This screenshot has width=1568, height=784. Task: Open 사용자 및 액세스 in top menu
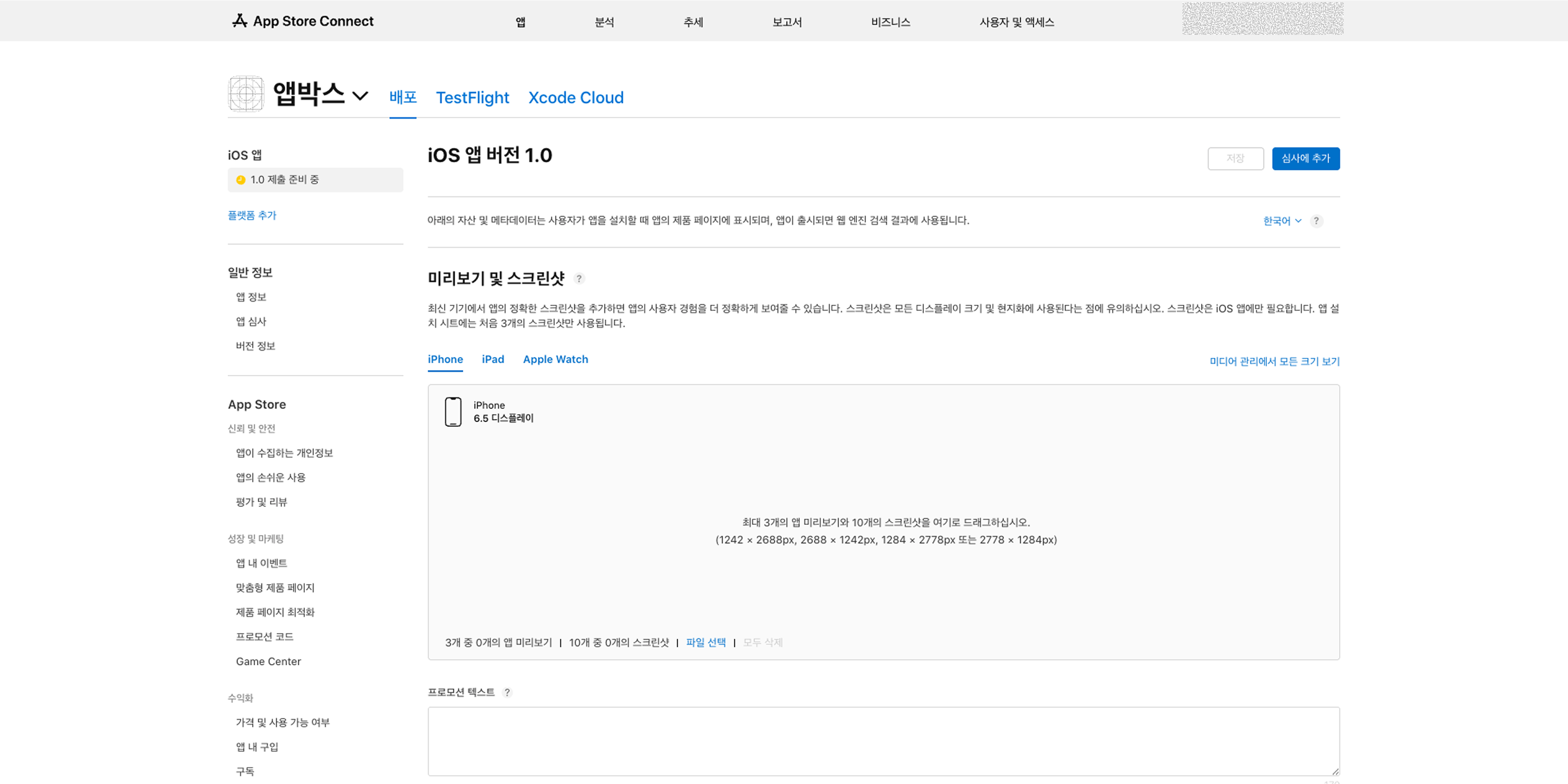coord(1016,22)
